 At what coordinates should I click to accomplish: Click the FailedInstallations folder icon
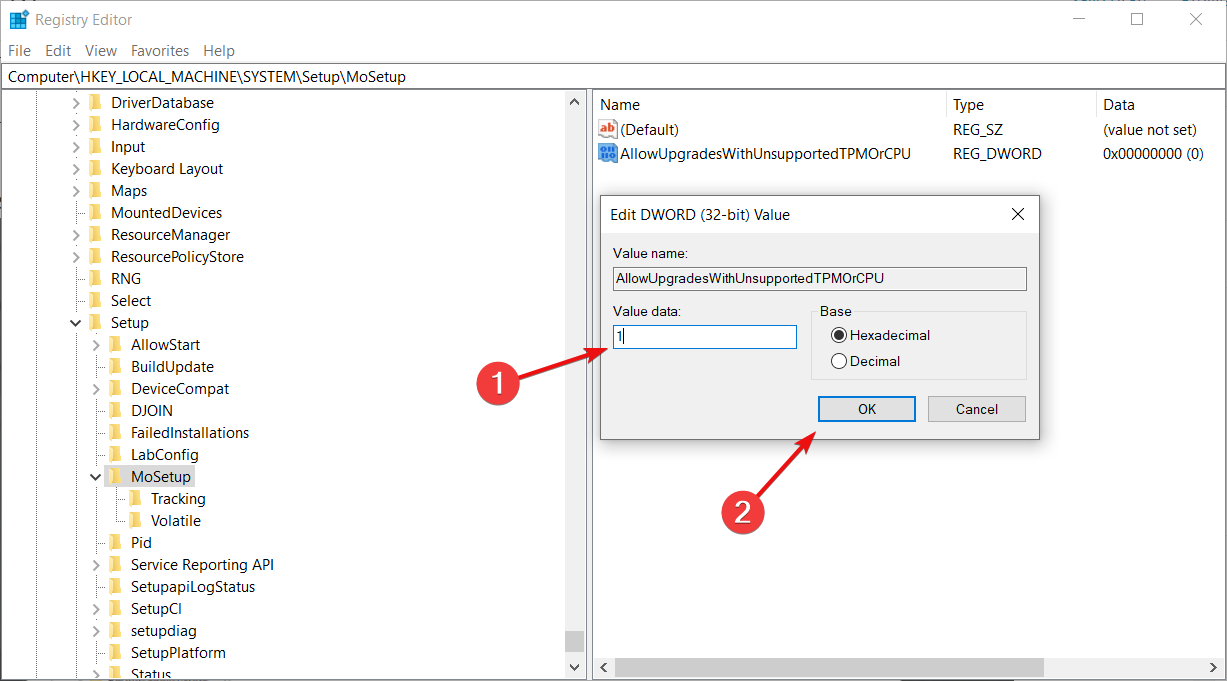point(117,432)
